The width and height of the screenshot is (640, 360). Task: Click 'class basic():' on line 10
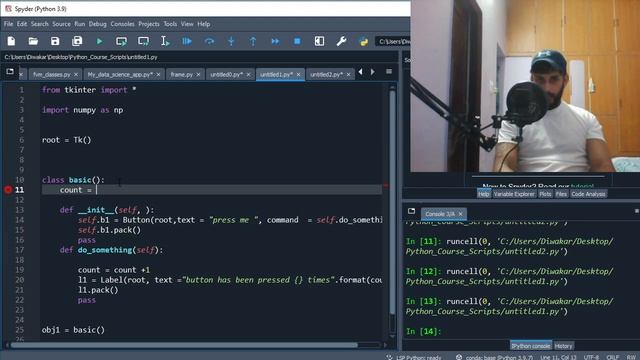coord(73,180)
